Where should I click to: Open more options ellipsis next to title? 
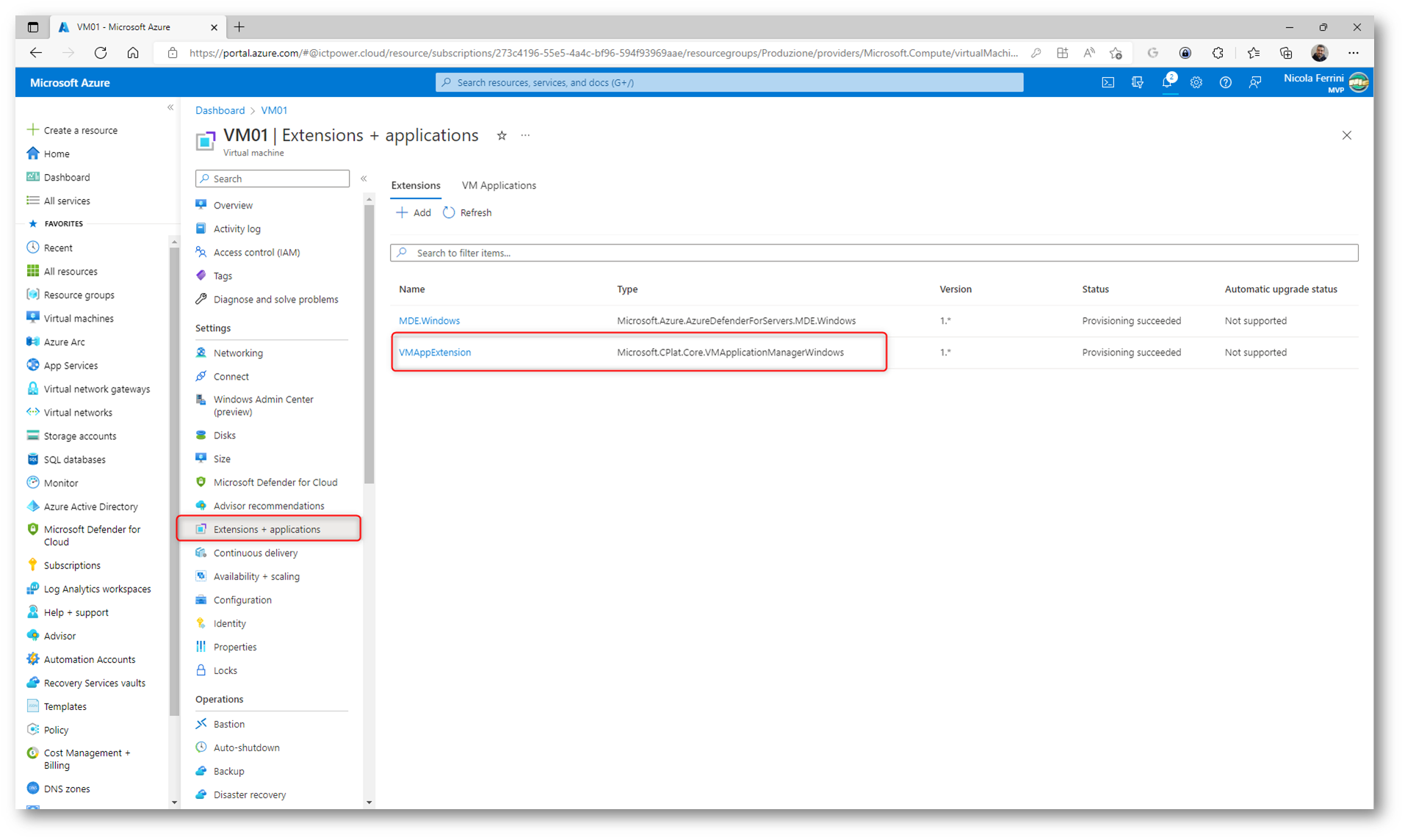click(525, 135)
